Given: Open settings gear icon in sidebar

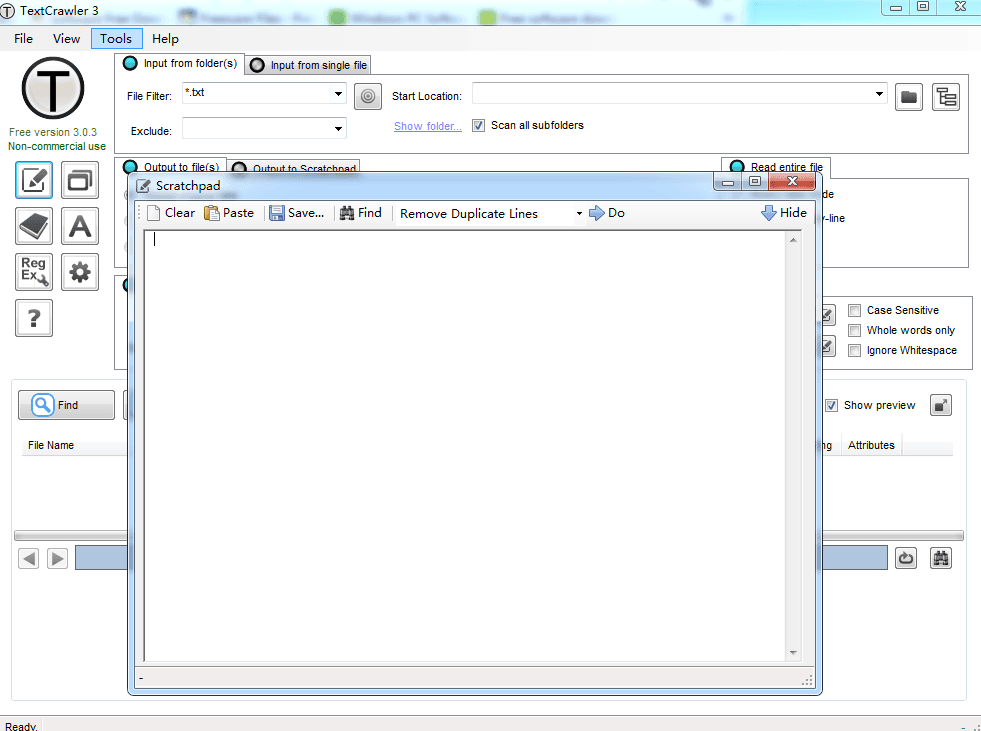Looking at the screenshot, I should (x=79, y=272).
